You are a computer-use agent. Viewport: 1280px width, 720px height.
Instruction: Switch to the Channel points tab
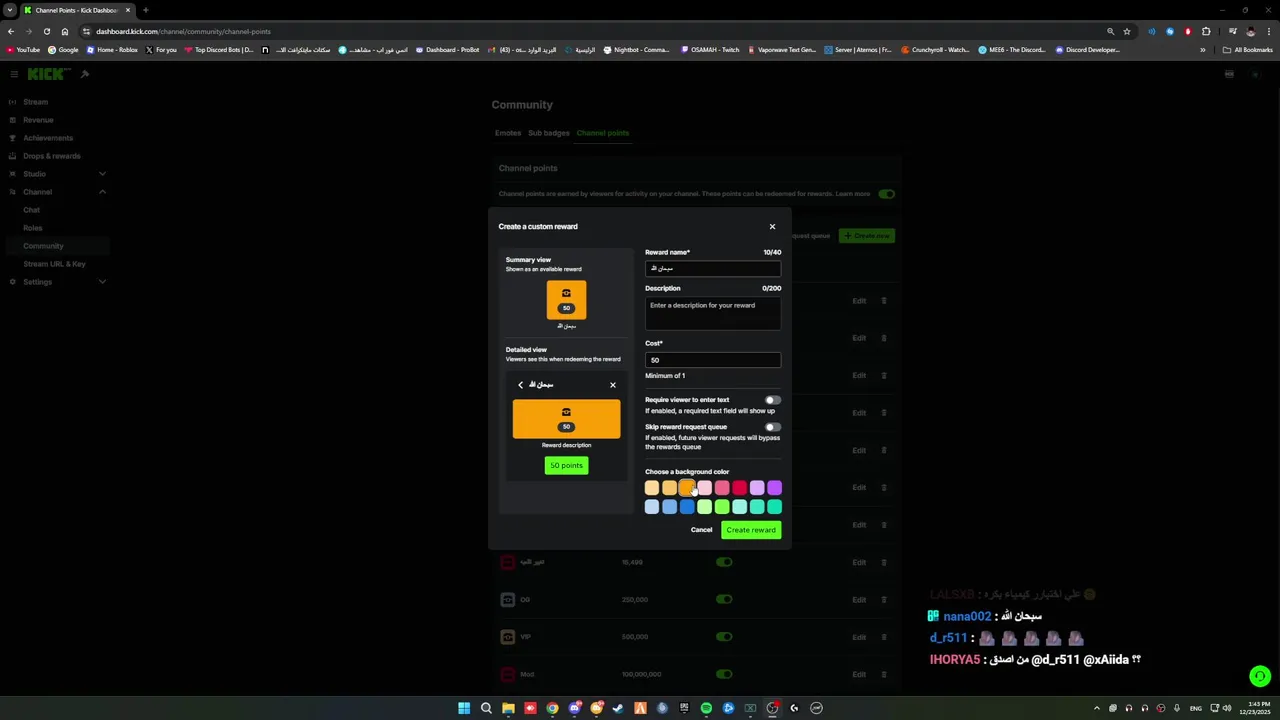[x=603, y=133]
